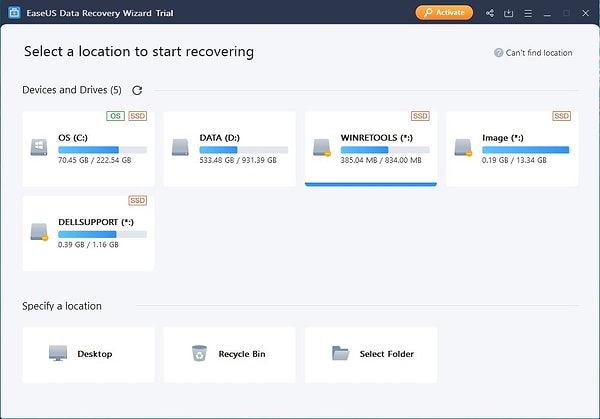Close the EaseUS window
The width and height of the screenshot is (600, 419).
(585, 13)
